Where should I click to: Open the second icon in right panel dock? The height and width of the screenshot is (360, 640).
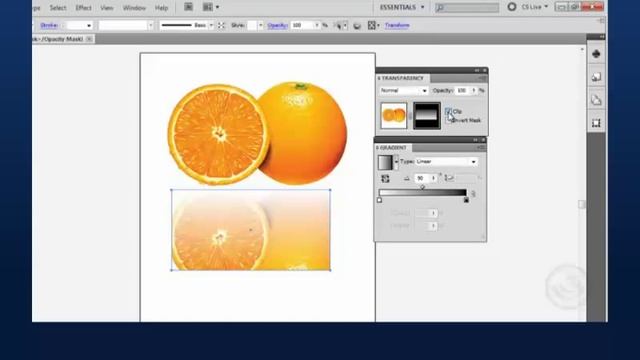coord(596,77)
